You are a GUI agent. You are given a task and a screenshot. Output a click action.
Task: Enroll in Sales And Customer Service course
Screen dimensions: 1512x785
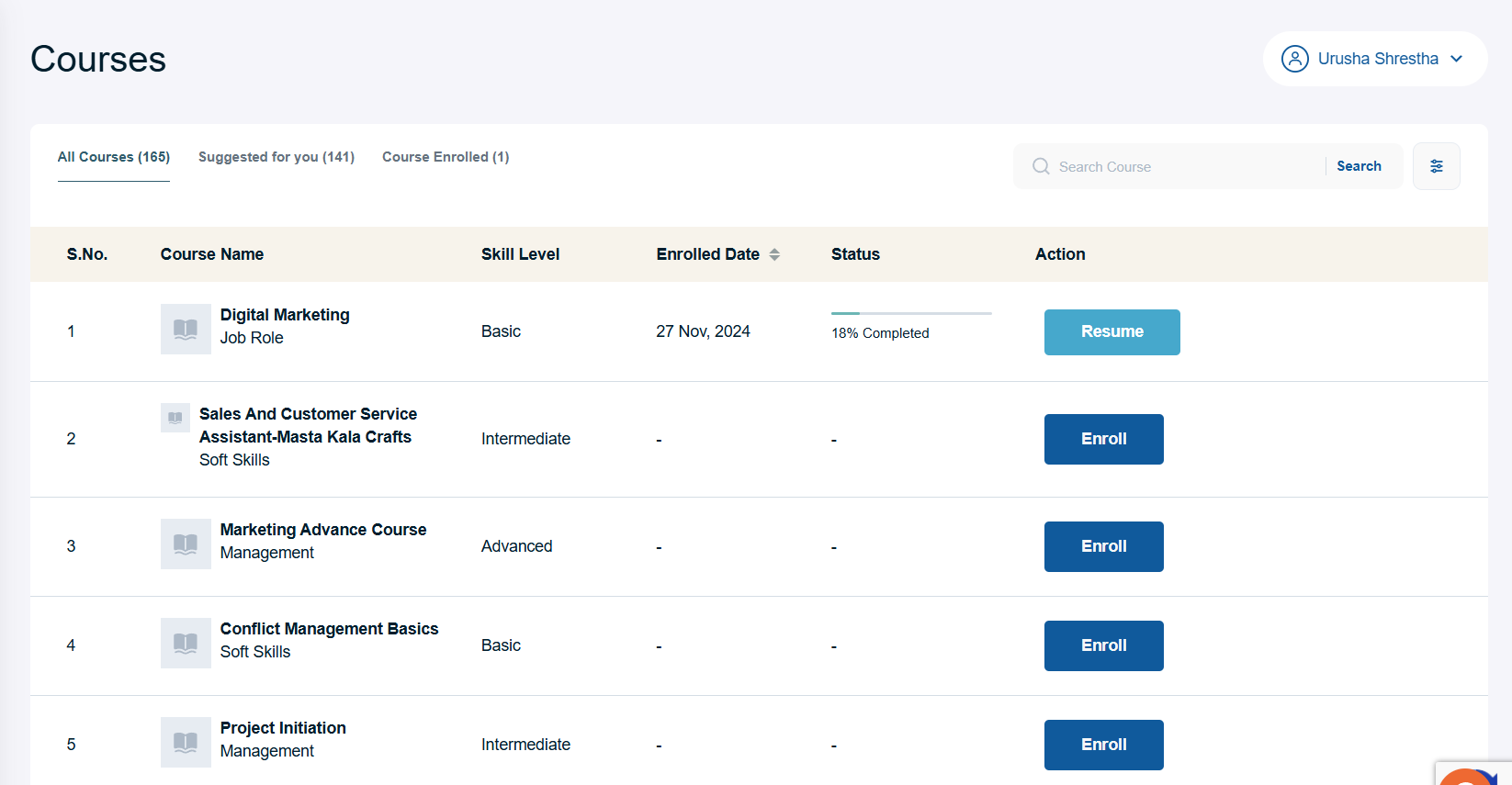[1103, 440]
